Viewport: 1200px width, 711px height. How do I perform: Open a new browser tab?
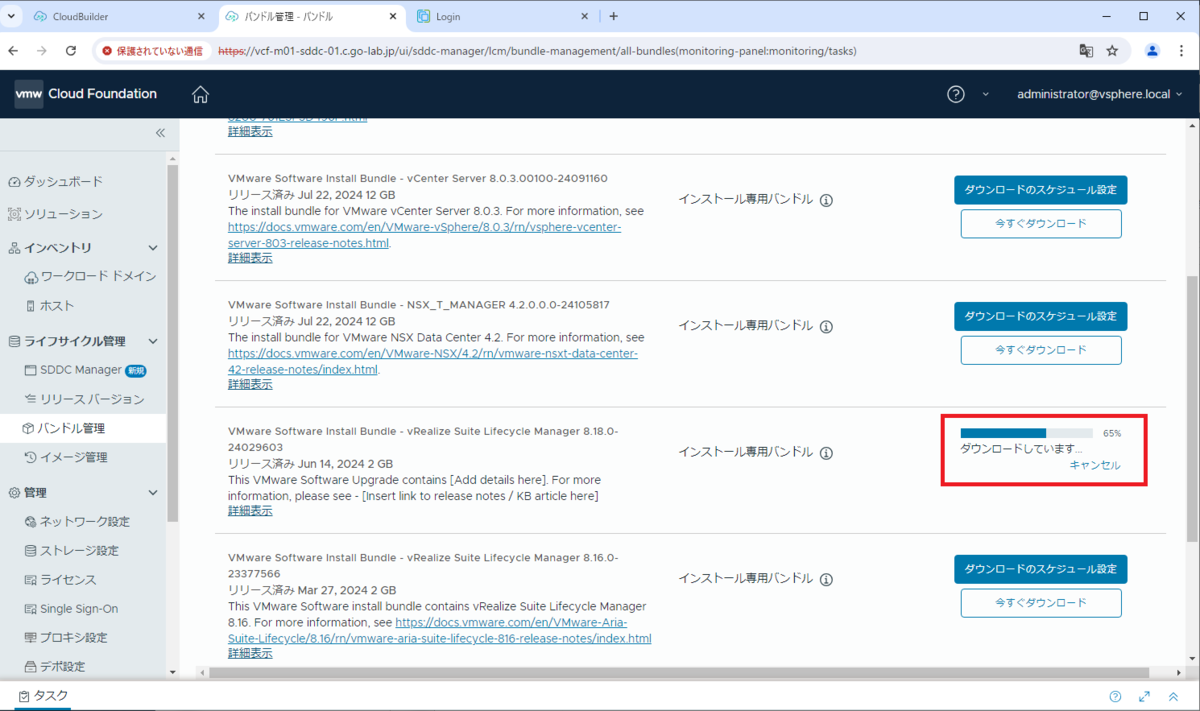pyautogui.click(x=613, y=17)
